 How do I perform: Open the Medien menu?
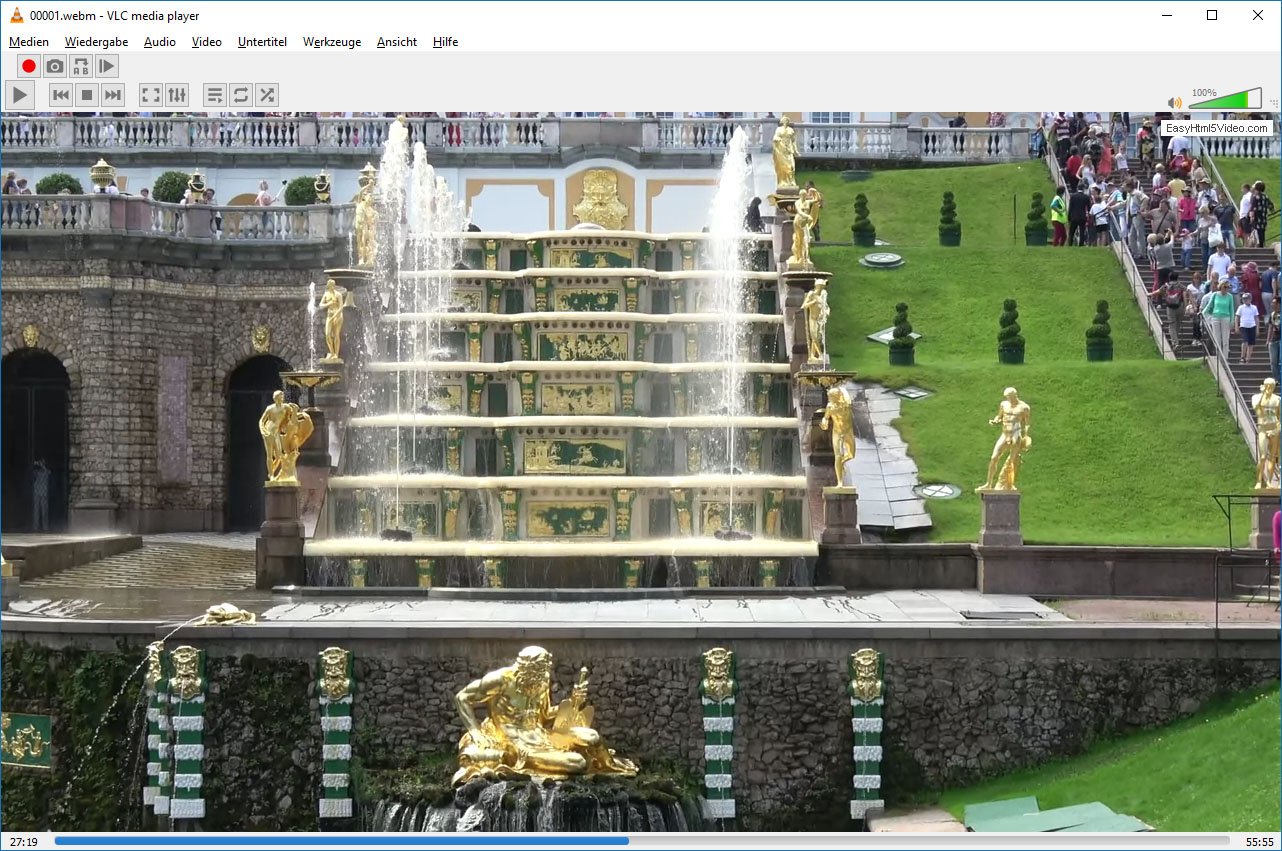(29, 42)
